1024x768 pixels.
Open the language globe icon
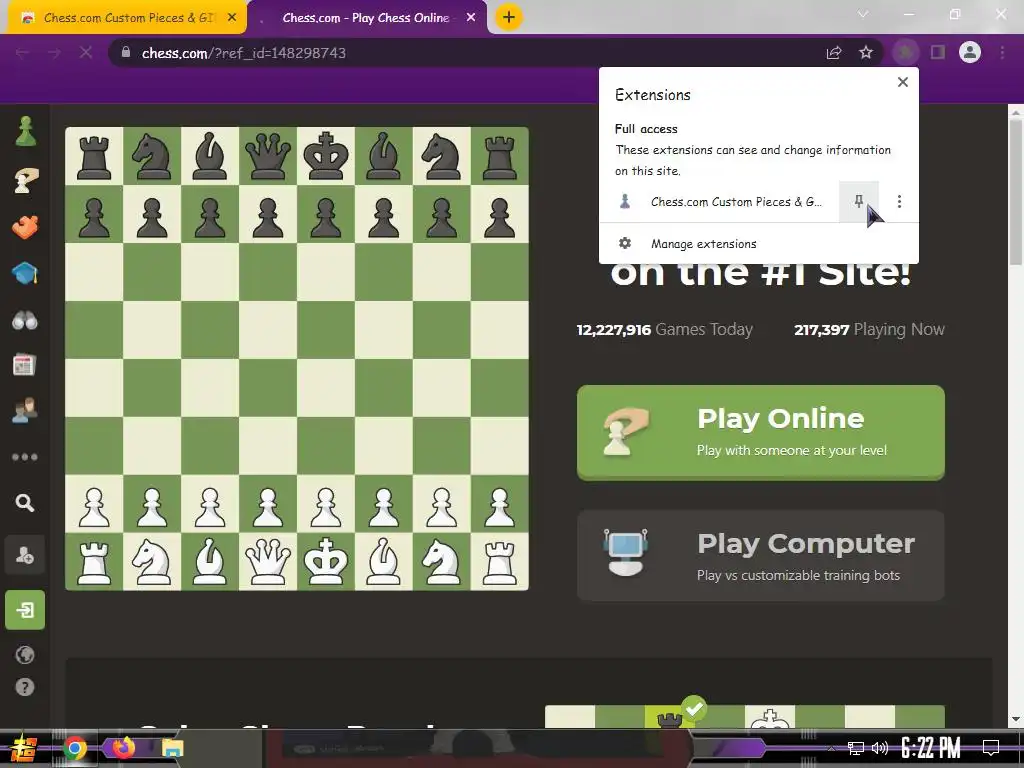click(25, 654)
